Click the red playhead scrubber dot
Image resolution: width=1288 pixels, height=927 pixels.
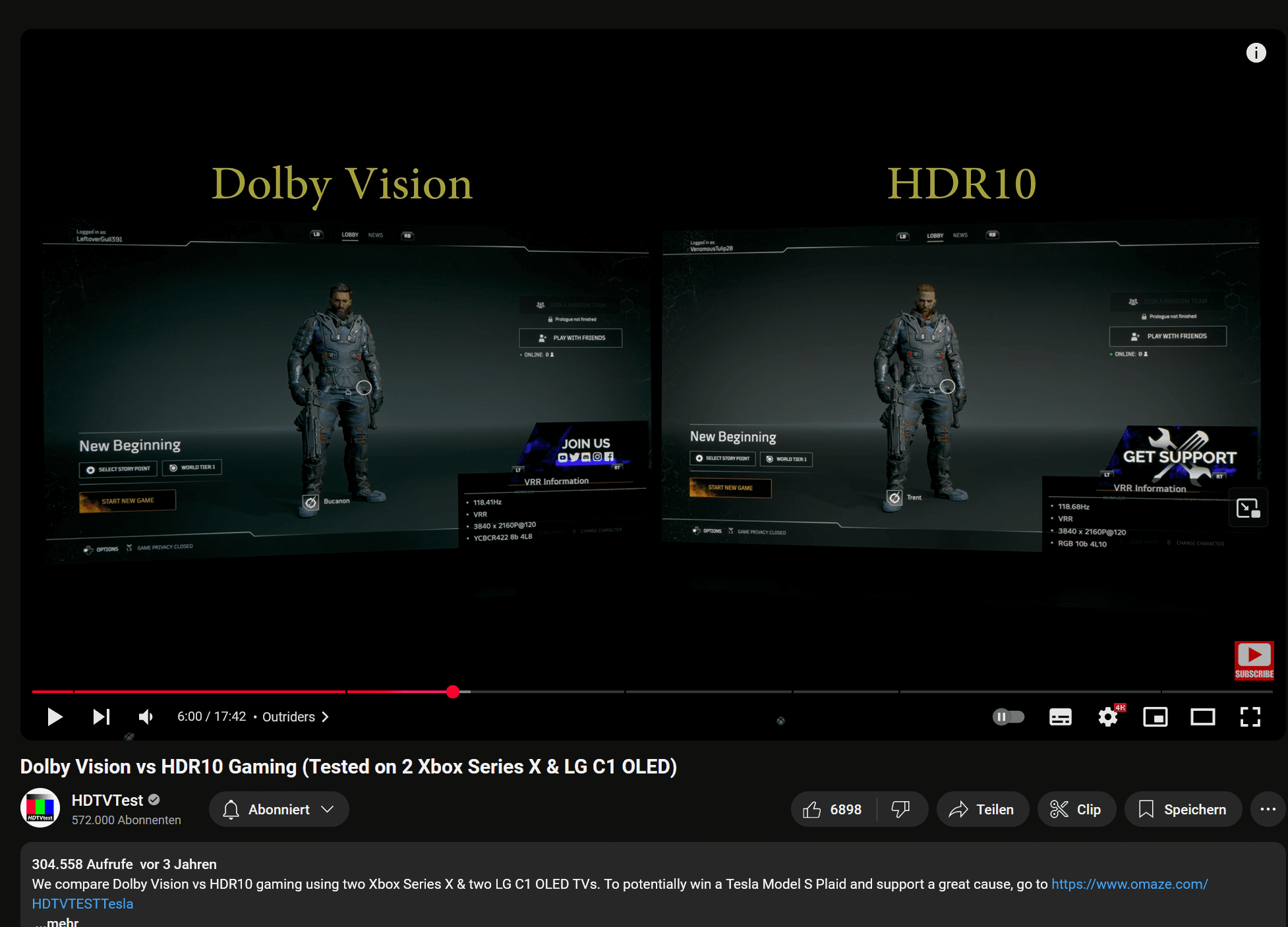tap(453, 691)
